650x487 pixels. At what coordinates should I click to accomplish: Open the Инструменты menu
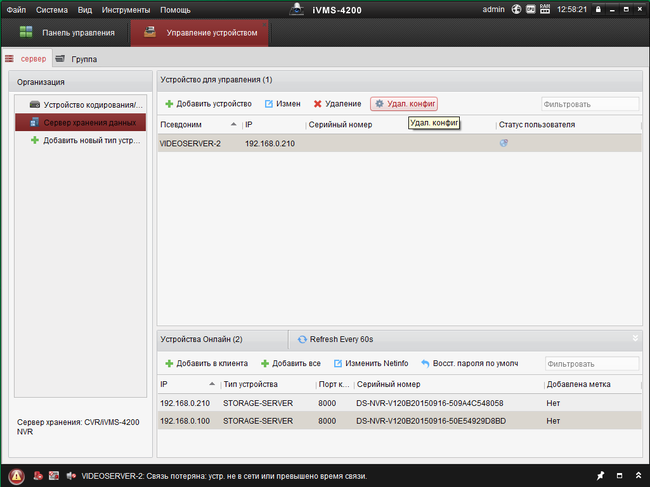[x=126, y=10]
